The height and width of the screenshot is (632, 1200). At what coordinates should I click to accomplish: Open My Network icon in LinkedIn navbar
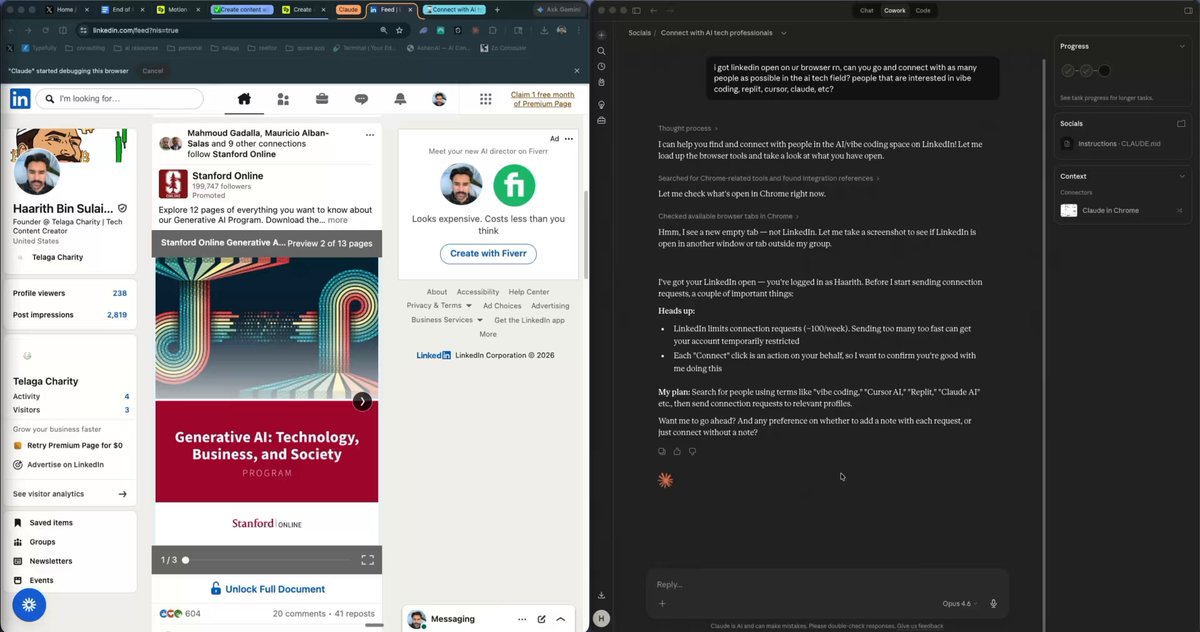click(x=283, y=99)
